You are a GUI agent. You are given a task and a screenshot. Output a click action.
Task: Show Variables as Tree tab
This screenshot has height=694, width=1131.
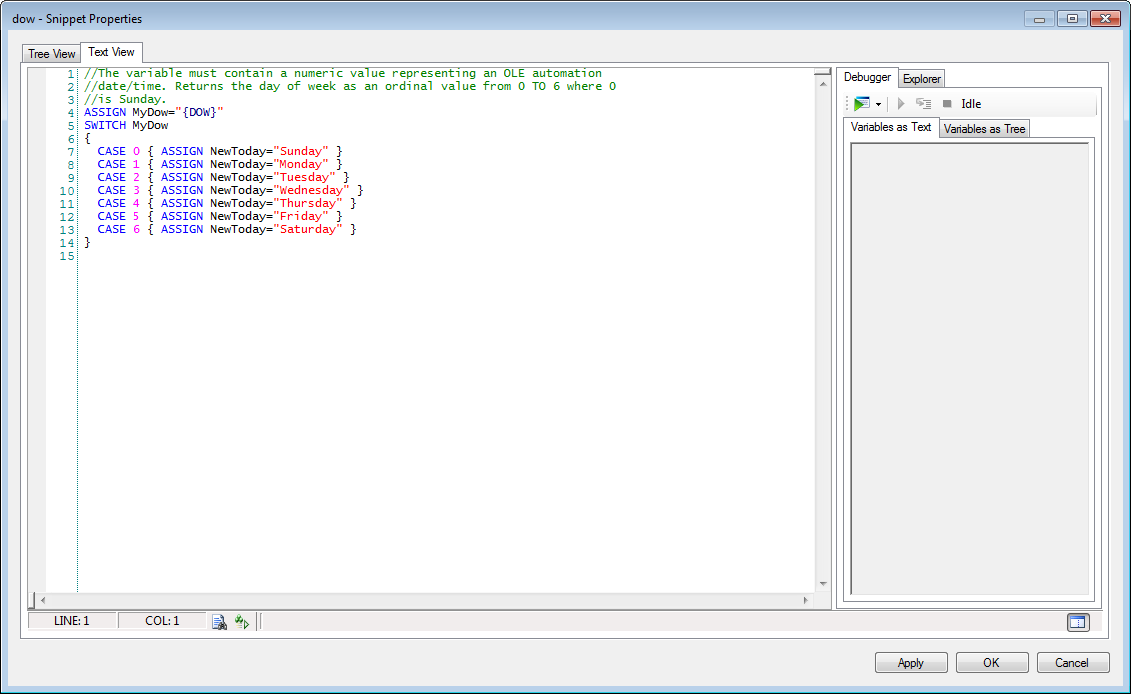(984, 129)
